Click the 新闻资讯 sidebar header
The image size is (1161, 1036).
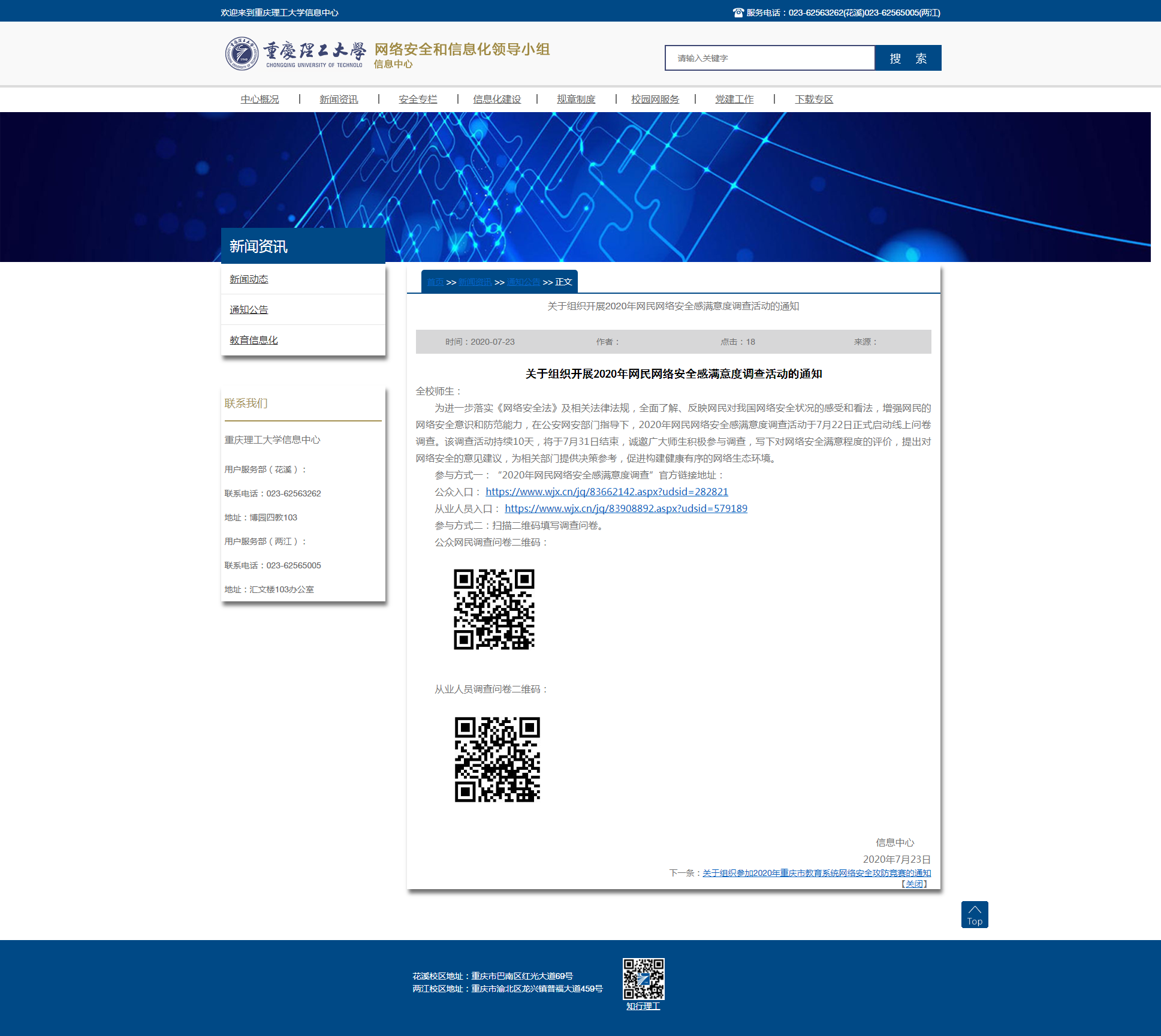tap(303, 246)
